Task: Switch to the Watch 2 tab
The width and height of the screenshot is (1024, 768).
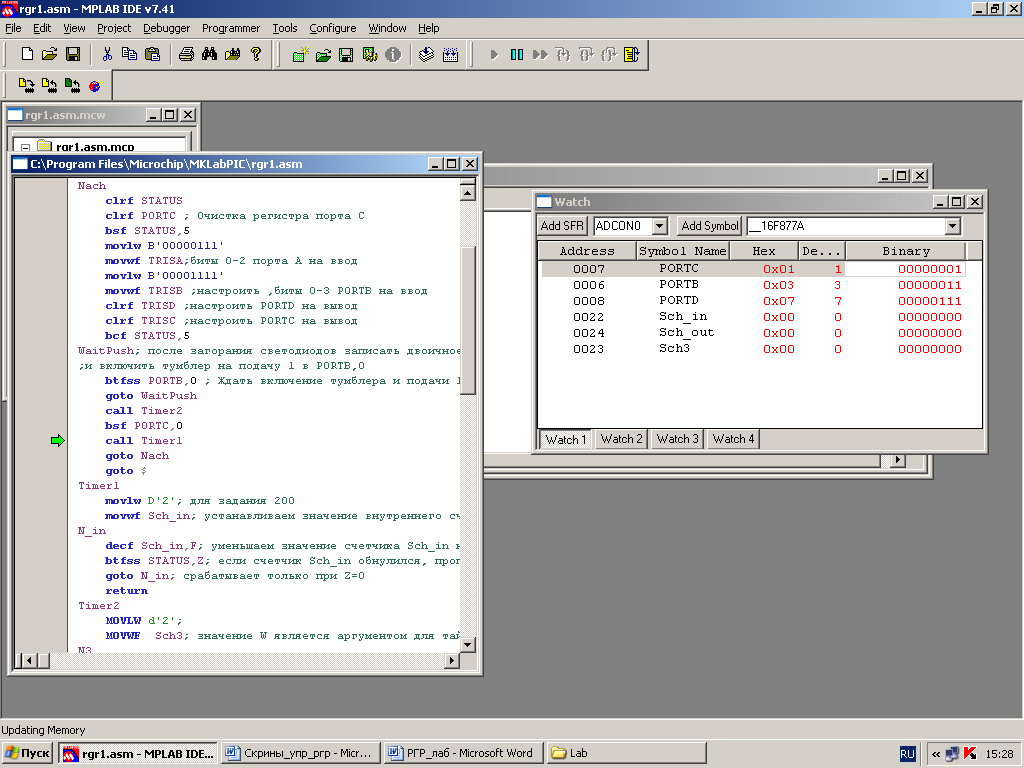Action: 621,439
